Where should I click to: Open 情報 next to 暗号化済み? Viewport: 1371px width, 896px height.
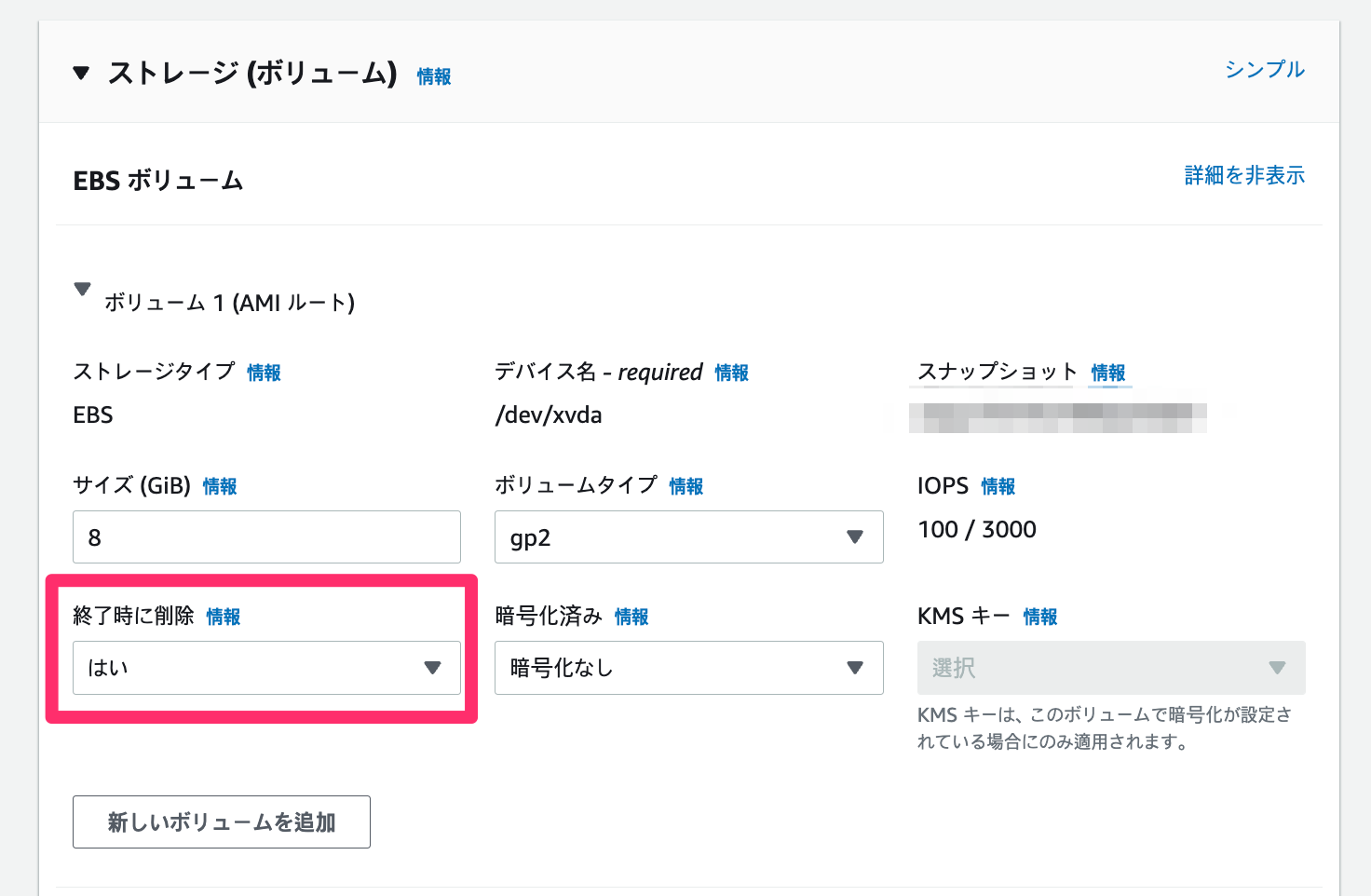pos(631,616)
